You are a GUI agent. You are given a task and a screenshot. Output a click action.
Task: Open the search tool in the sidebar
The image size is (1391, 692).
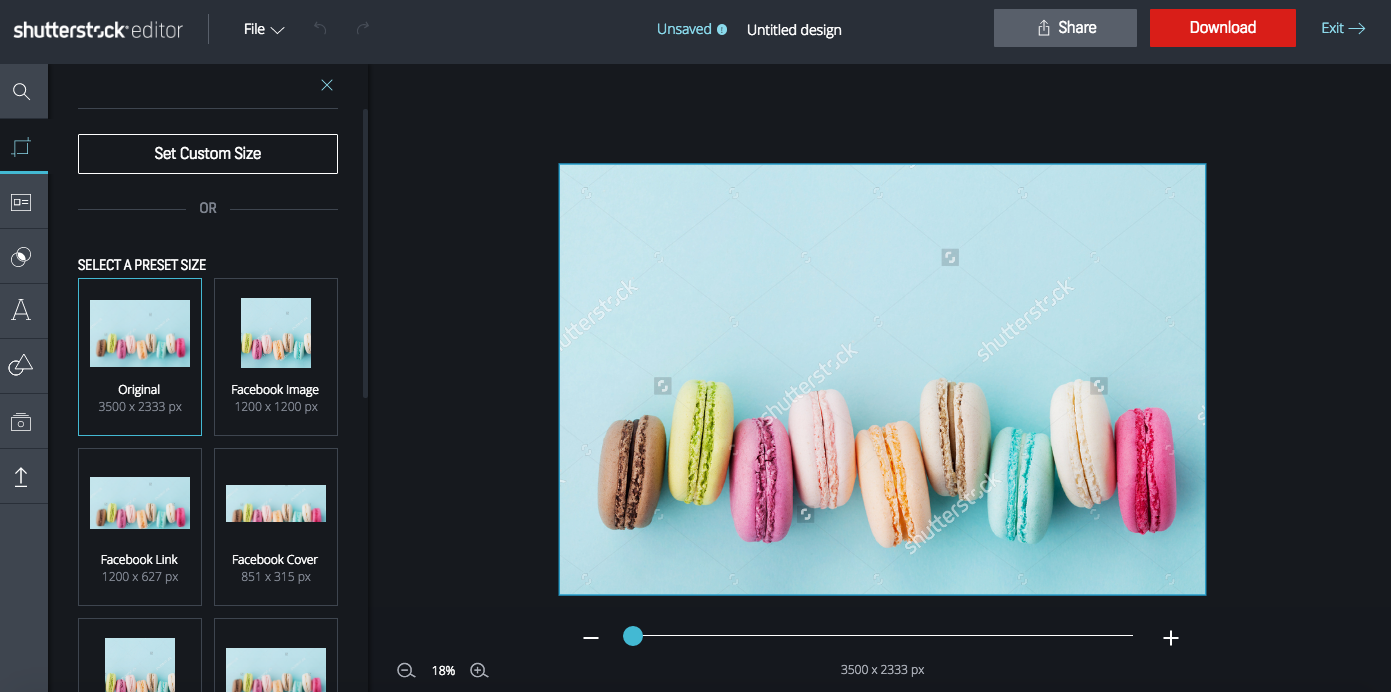[21, 93]
